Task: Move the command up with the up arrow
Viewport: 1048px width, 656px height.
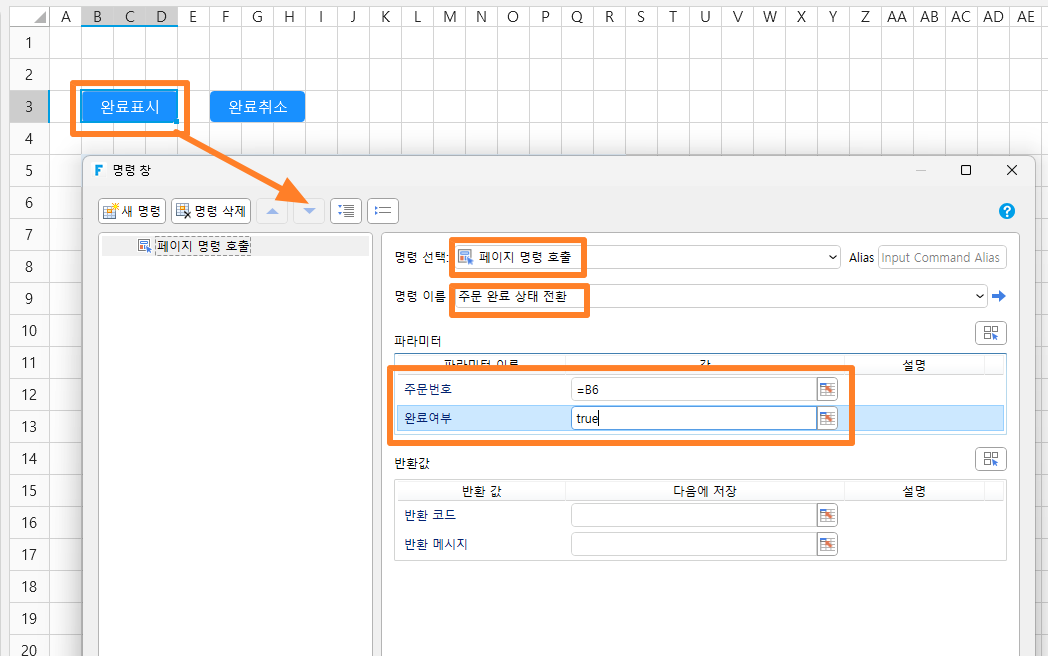Action: tap(272, 211)
